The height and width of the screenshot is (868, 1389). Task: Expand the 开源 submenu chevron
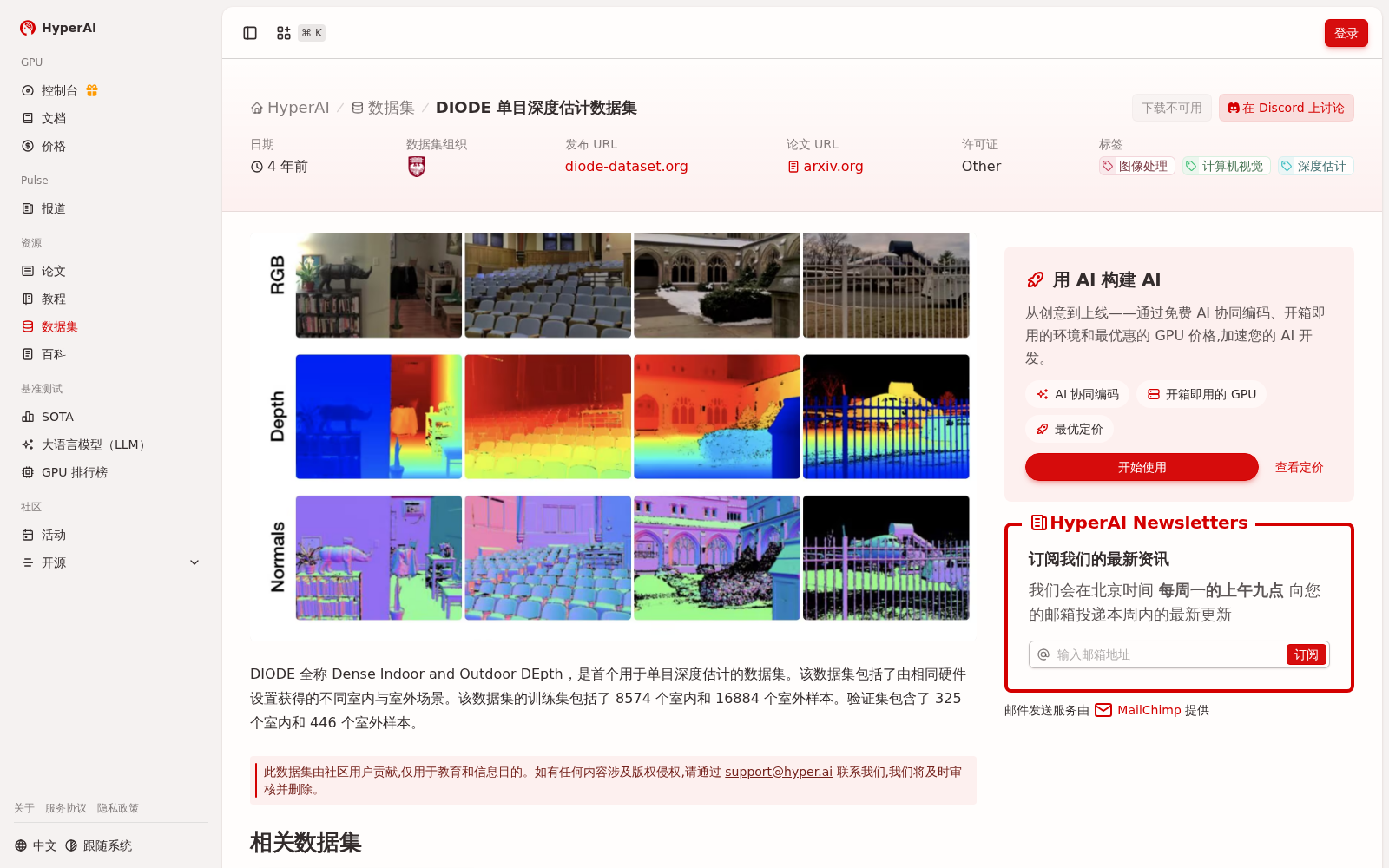coord(194,562)
